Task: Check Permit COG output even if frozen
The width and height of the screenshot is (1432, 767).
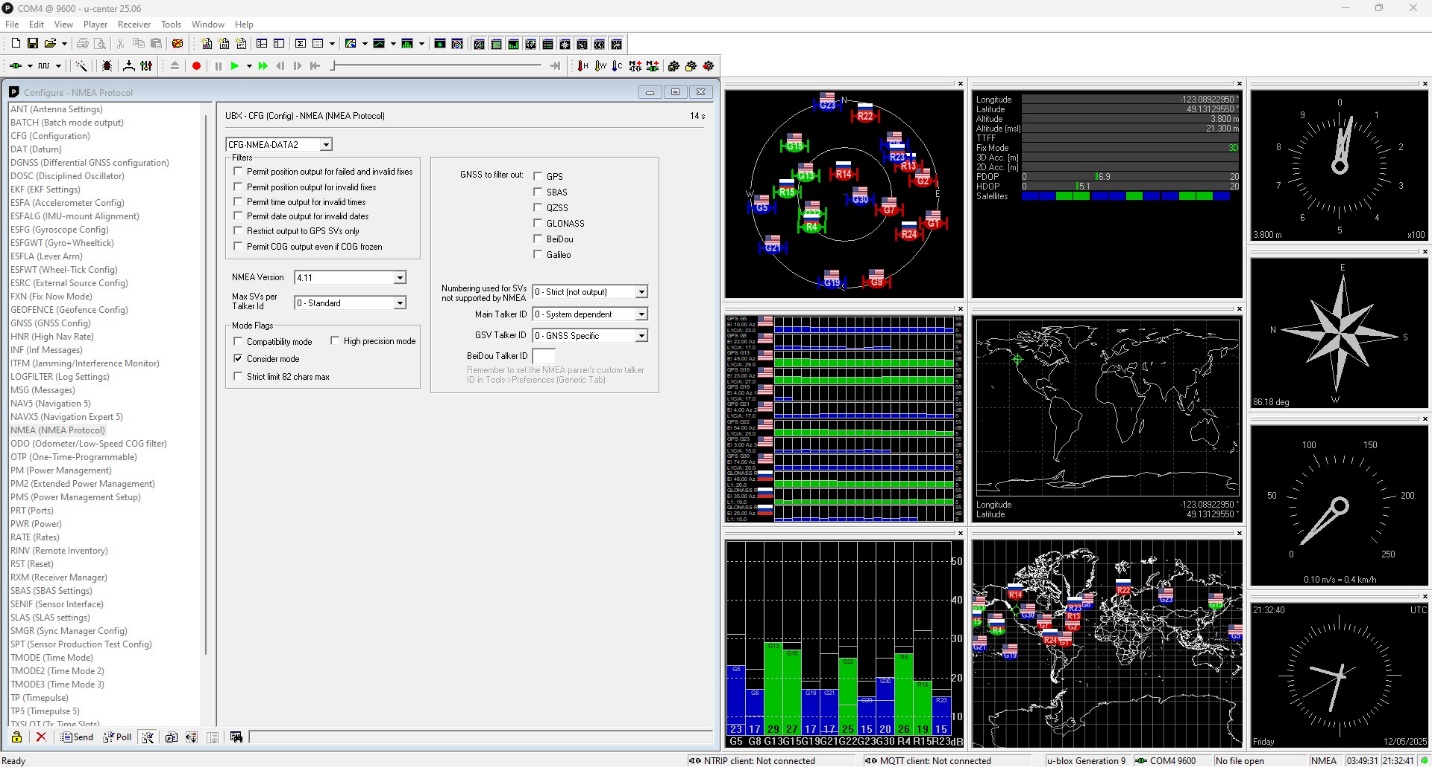Action: point(238,246)
